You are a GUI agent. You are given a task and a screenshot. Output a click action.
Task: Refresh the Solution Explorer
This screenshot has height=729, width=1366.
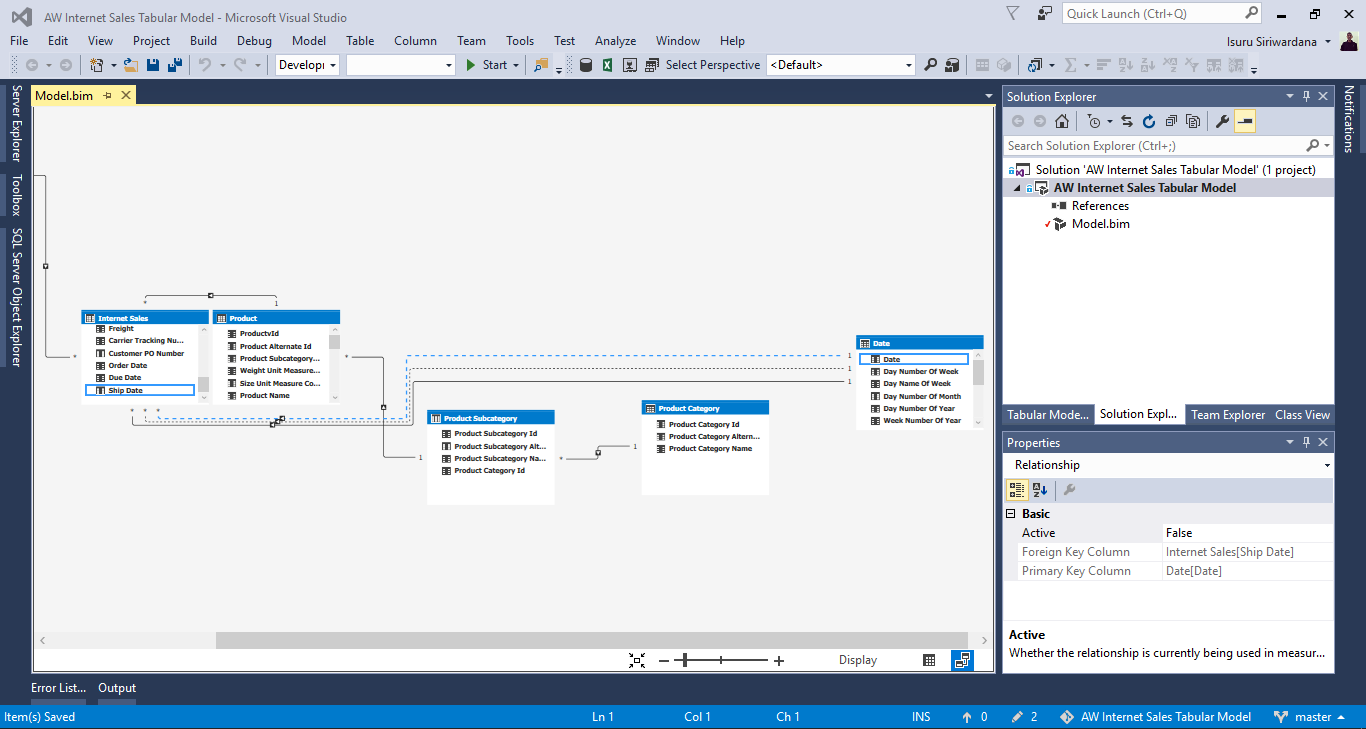[x=1149, y=121]
